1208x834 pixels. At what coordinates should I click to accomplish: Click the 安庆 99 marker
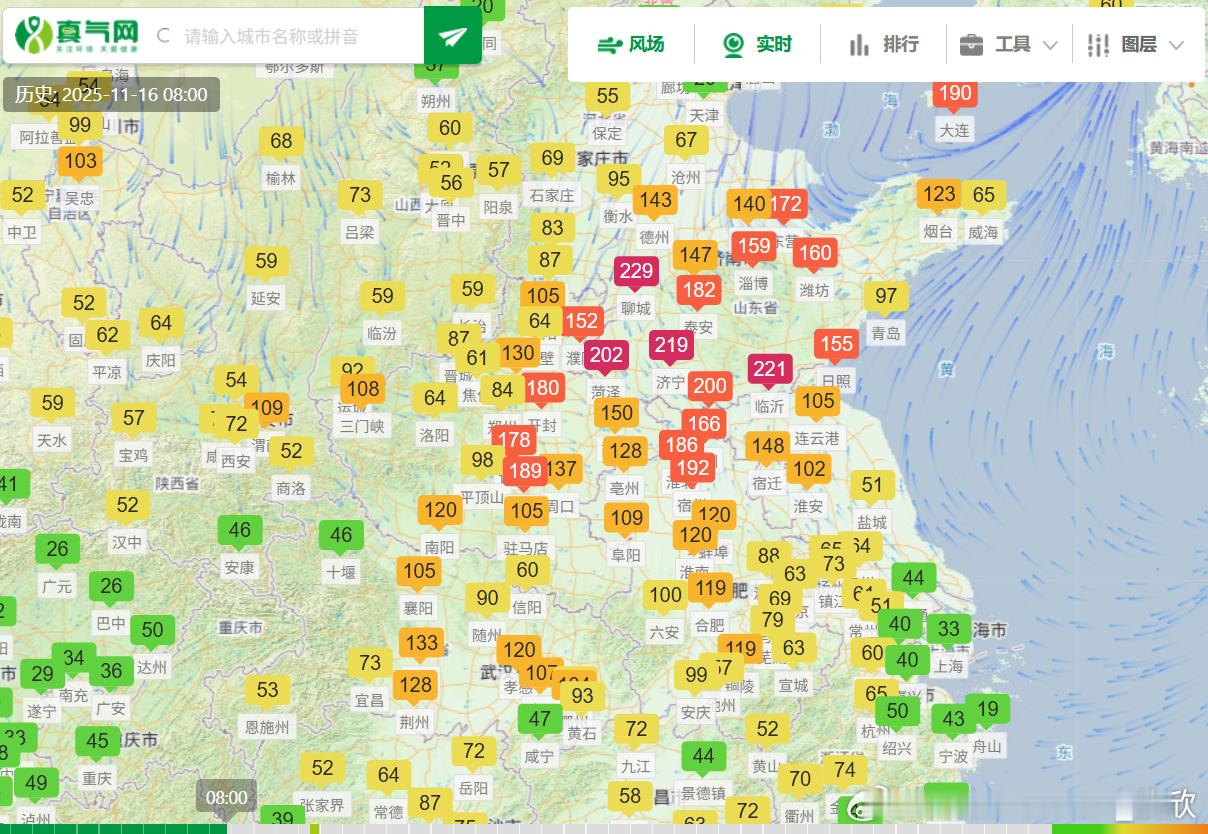point(696,677)
